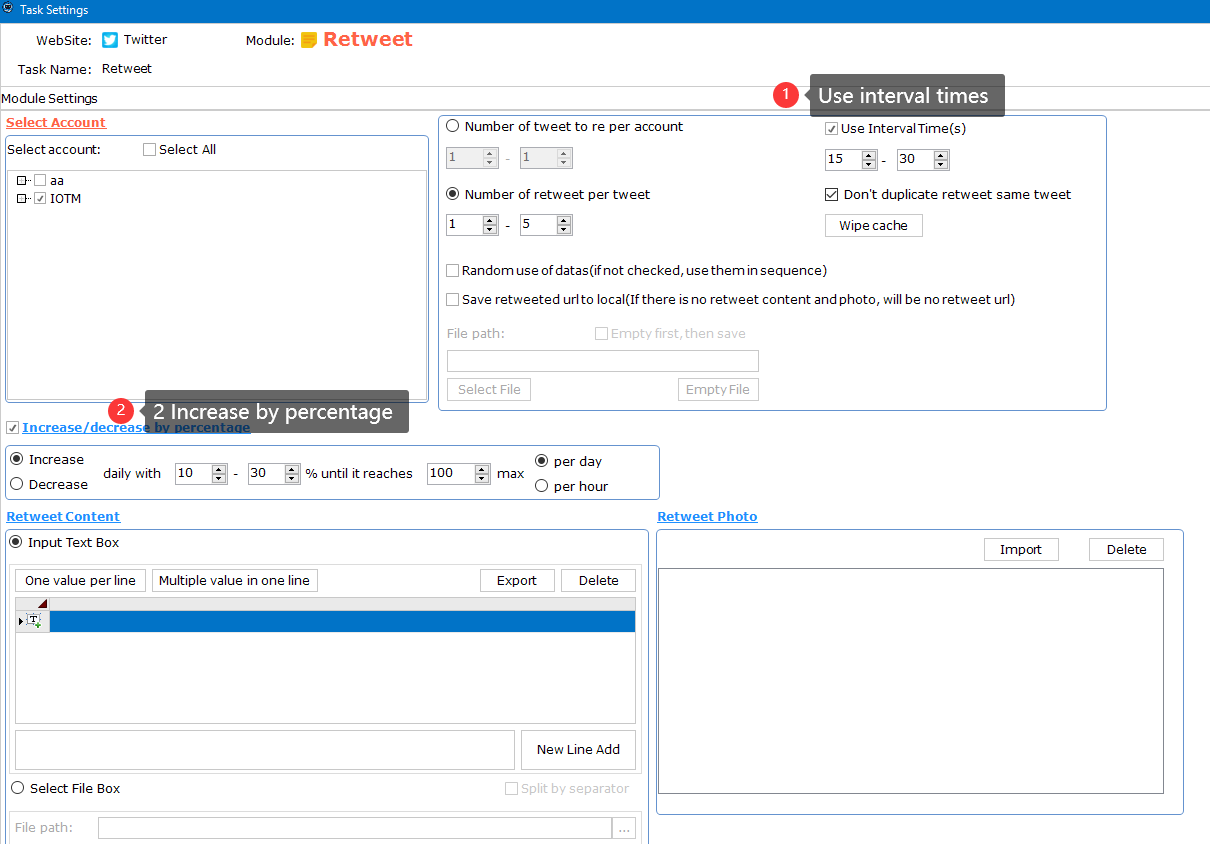Click the interval time field showing 15
The height and width of the screenshot is (844, 1210).
(843, 160)
